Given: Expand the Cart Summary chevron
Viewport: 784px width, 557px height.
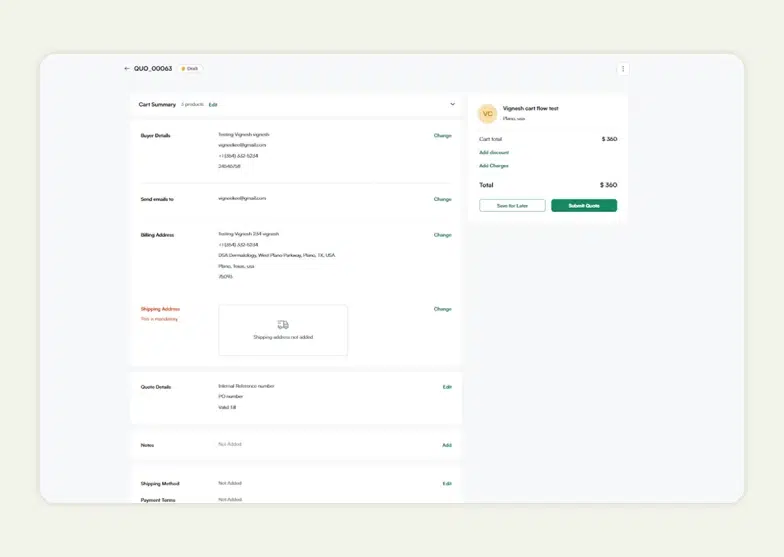Looking at the screenshot, I should [x=452, y=104].
